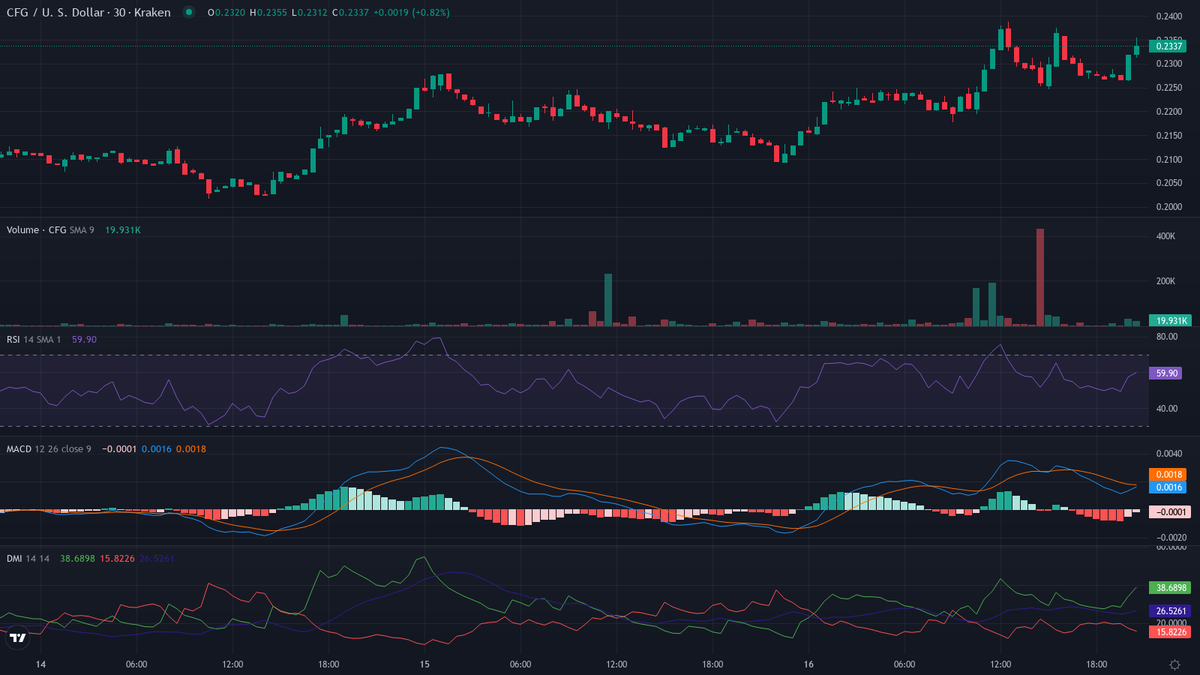
Task: Click date label 14 on time axis
Action: (x=41, y=664)
